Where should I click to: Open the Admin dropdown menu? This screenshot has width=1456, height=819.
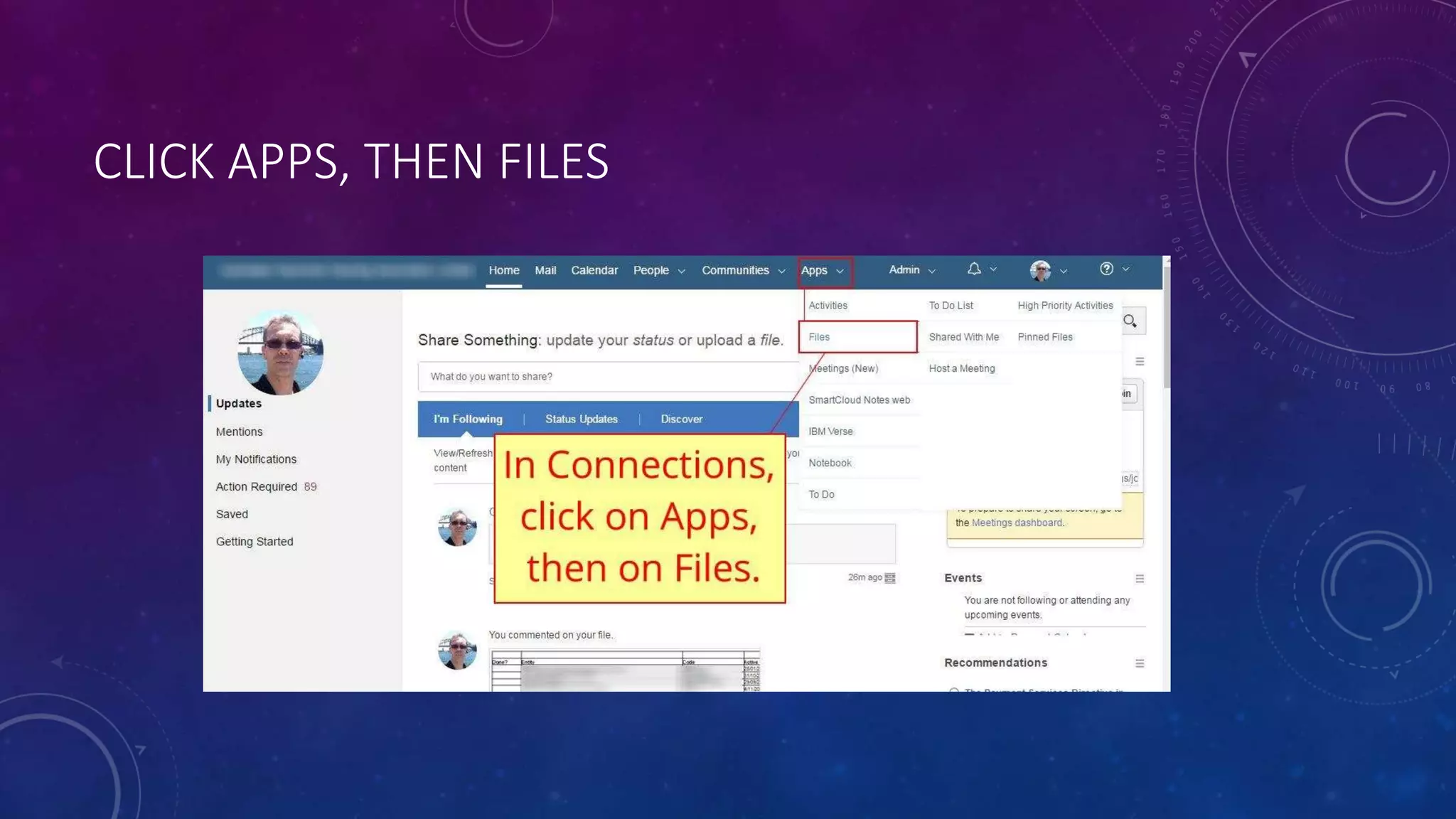[x=911, y=270]
